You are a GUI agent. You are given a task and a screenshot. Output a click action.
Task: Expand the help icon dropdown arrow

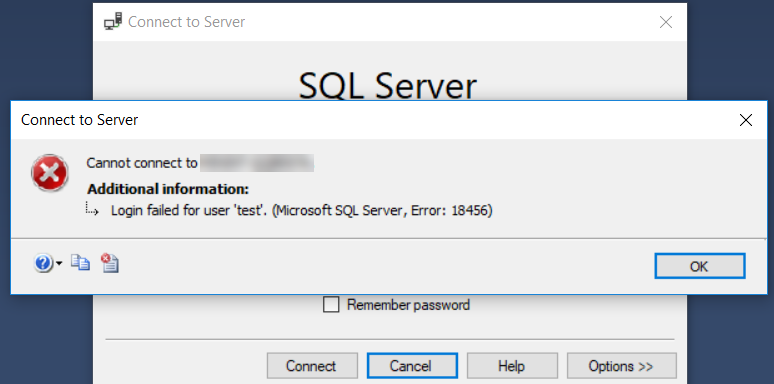pos(59,264)
